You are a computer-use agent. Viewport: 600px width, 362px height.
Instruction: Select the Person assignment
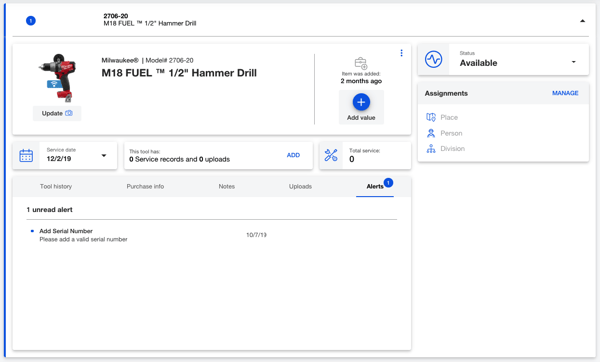coord(451,133)
